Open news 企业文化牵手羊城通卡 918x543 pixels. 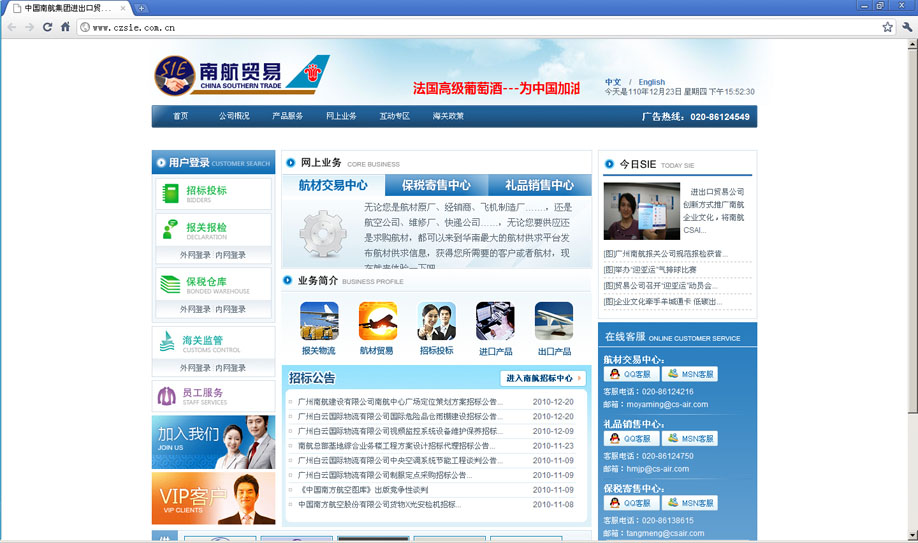point(663,301)
